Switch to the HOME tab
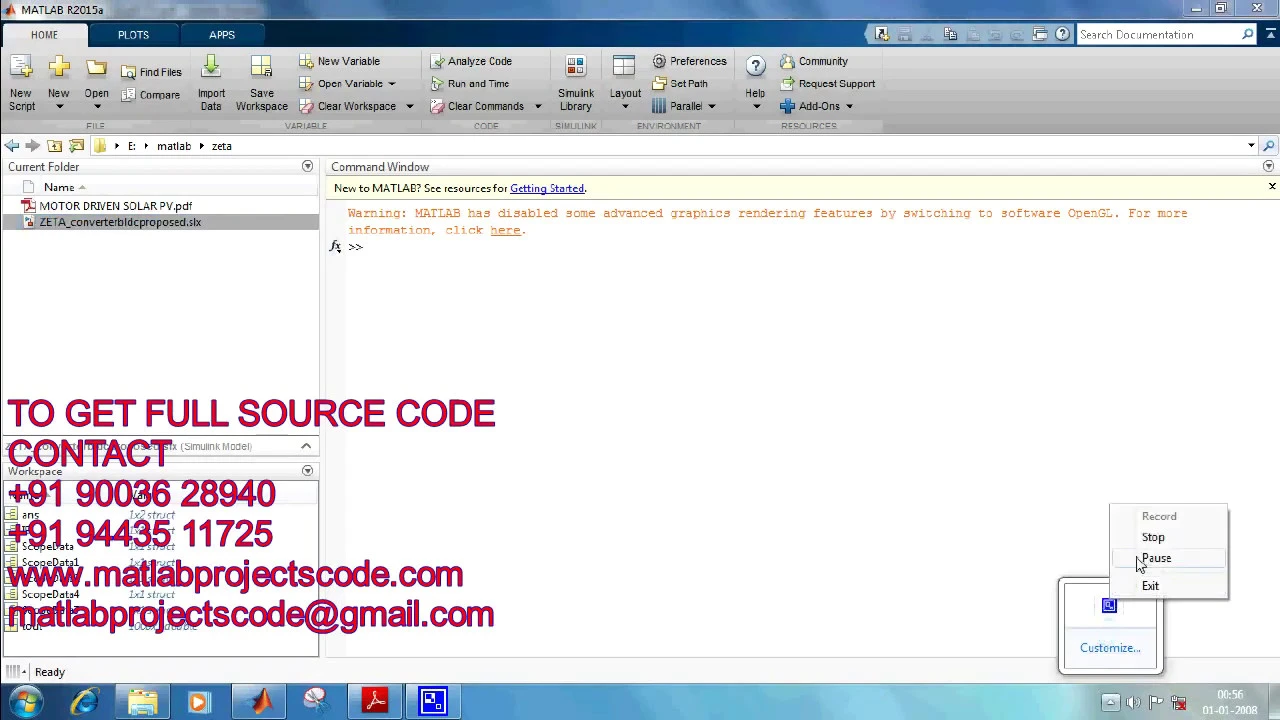 click(44, 35)
